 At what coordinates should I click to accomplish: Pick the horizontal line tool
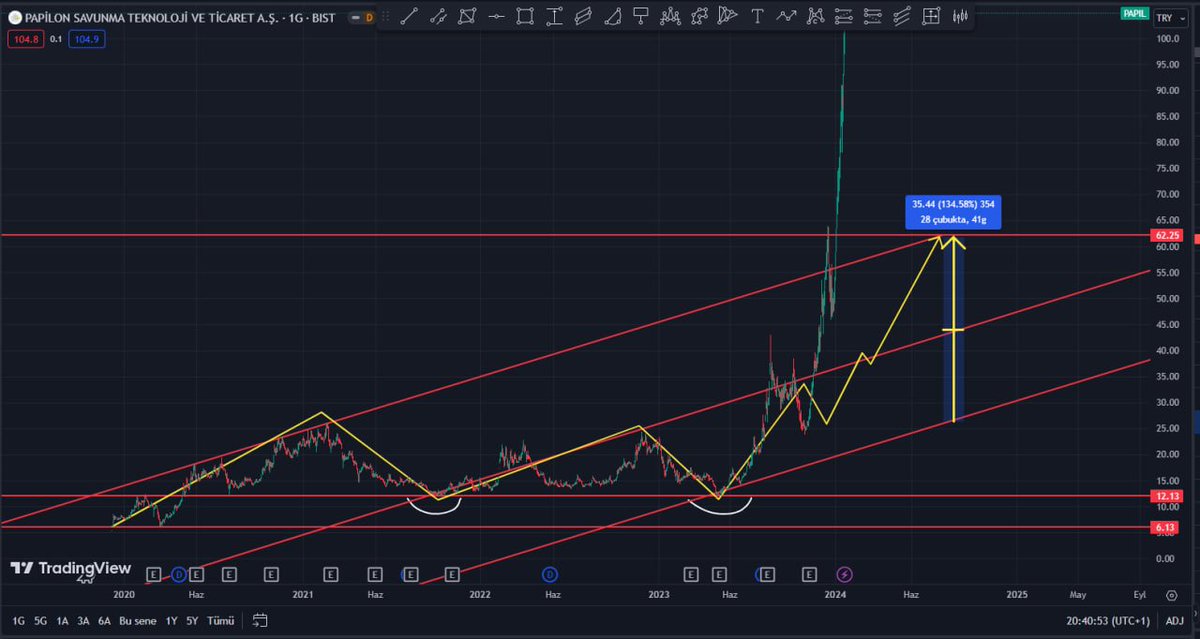(496, 16)
